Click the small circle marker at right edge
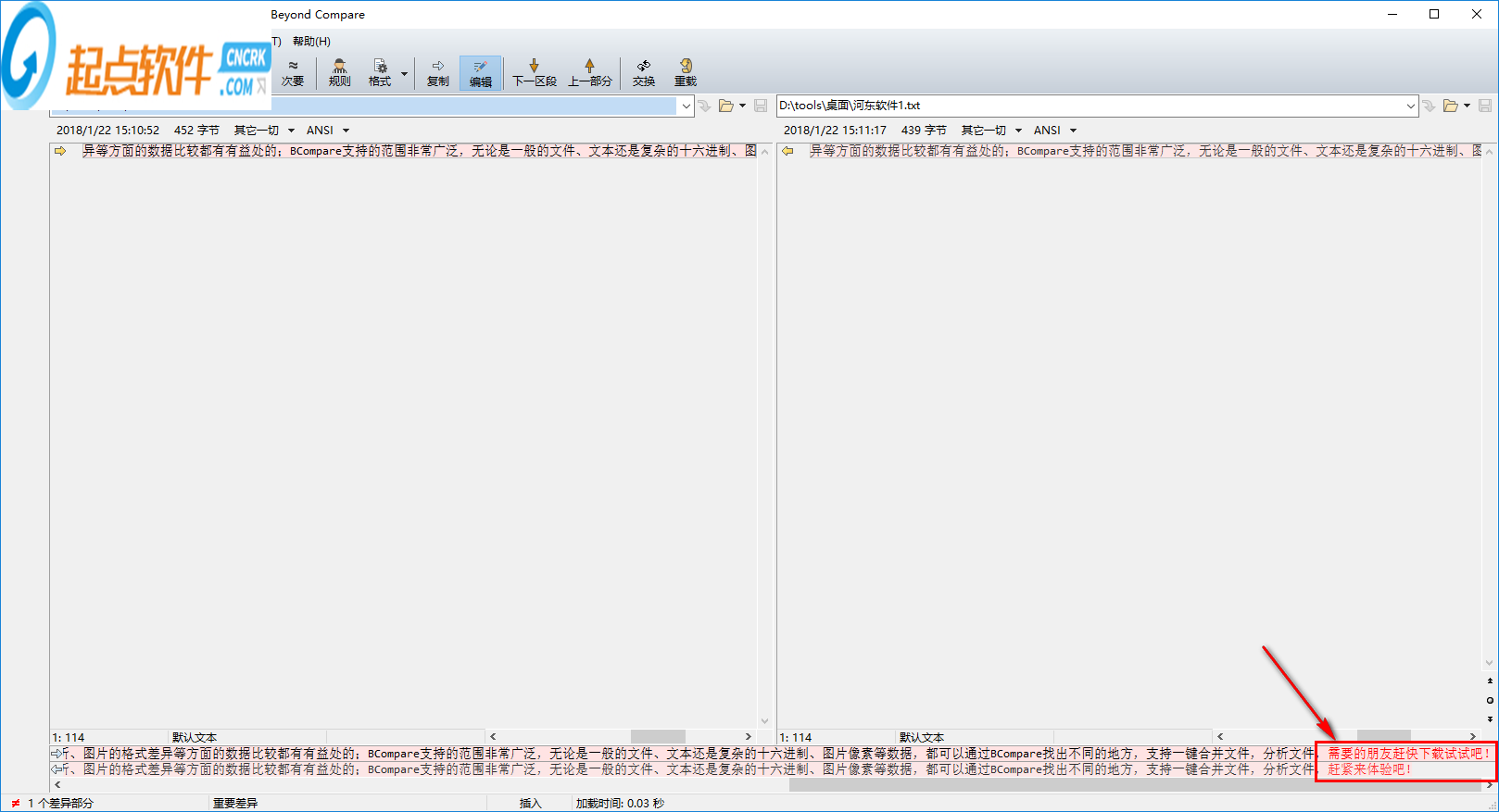 pyautogui.click(x=1490, y=700)
